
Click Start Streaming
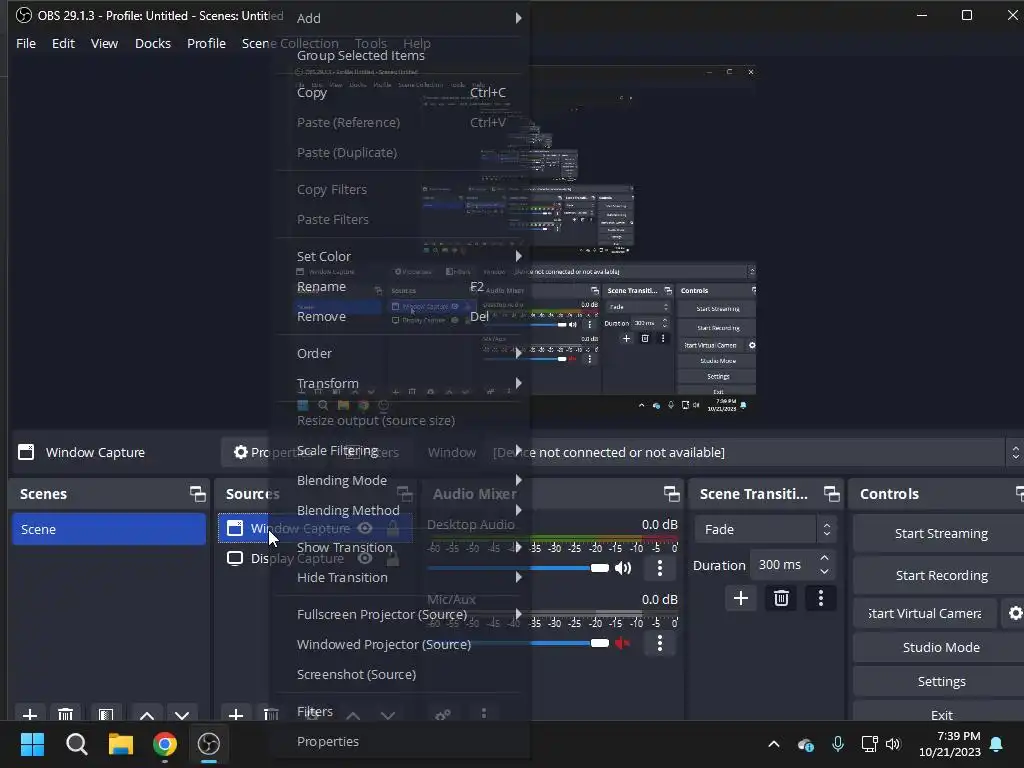click(x=940, y=534)
